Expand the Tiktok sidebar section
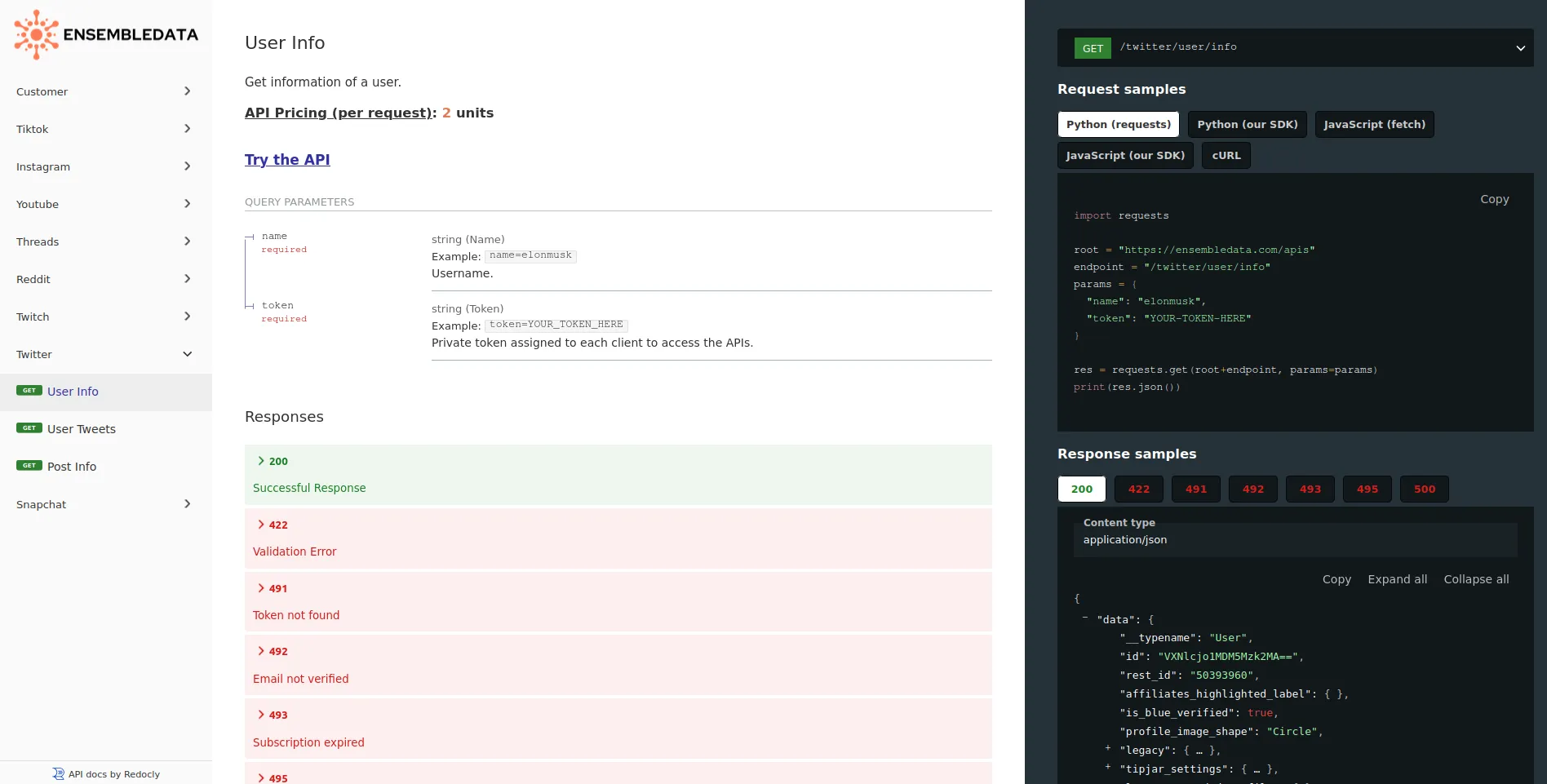This screenshot has height=784, width=1547. coord(106,129)
